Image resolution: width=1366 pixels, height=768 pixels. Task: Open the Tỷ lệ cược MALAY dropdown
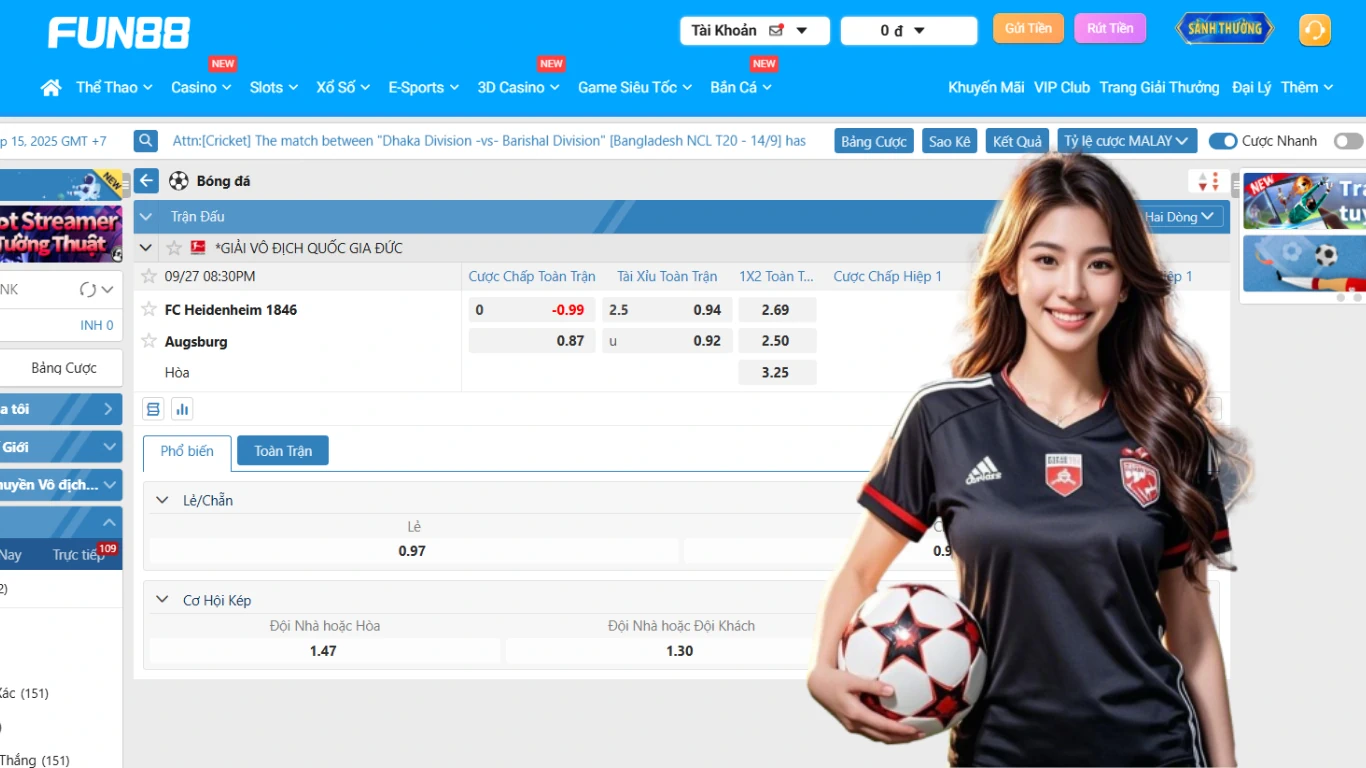pyautogui.click(x=1126, y=141)
